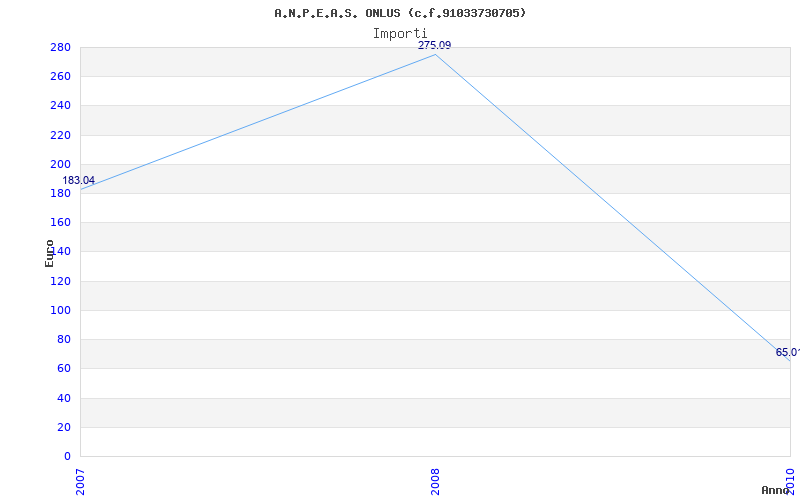Click the 40 y-axis tick label

tap(63, 398)
